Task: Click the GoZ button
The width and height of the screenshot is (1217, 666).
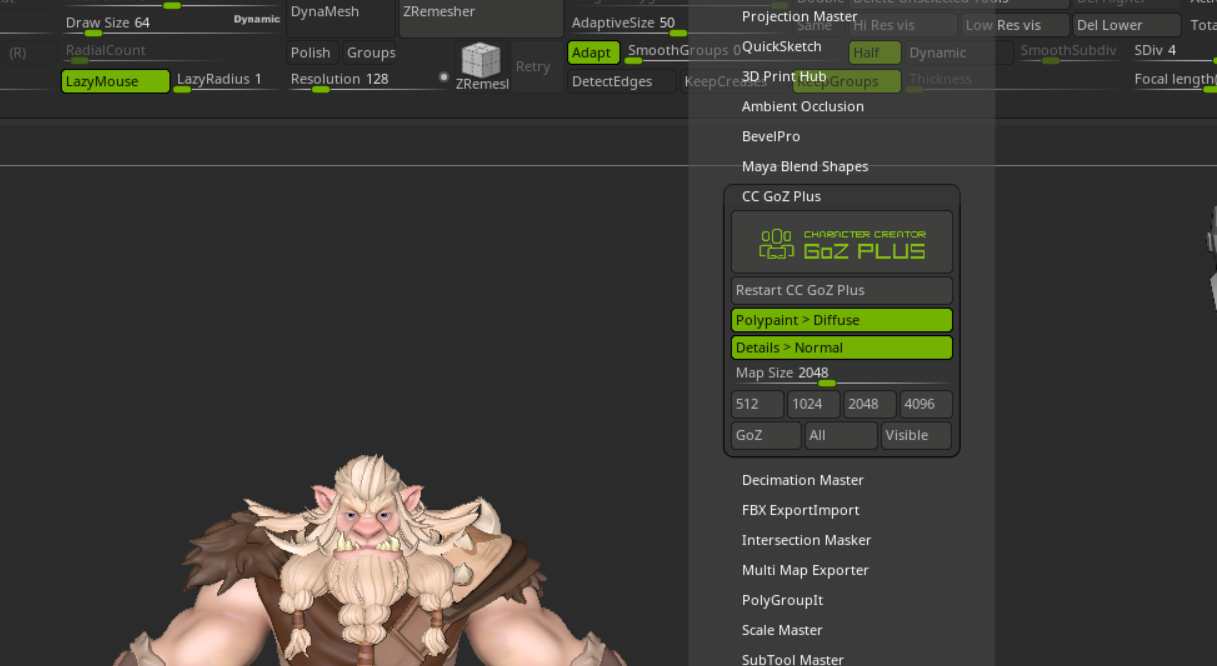Action: 766,435
